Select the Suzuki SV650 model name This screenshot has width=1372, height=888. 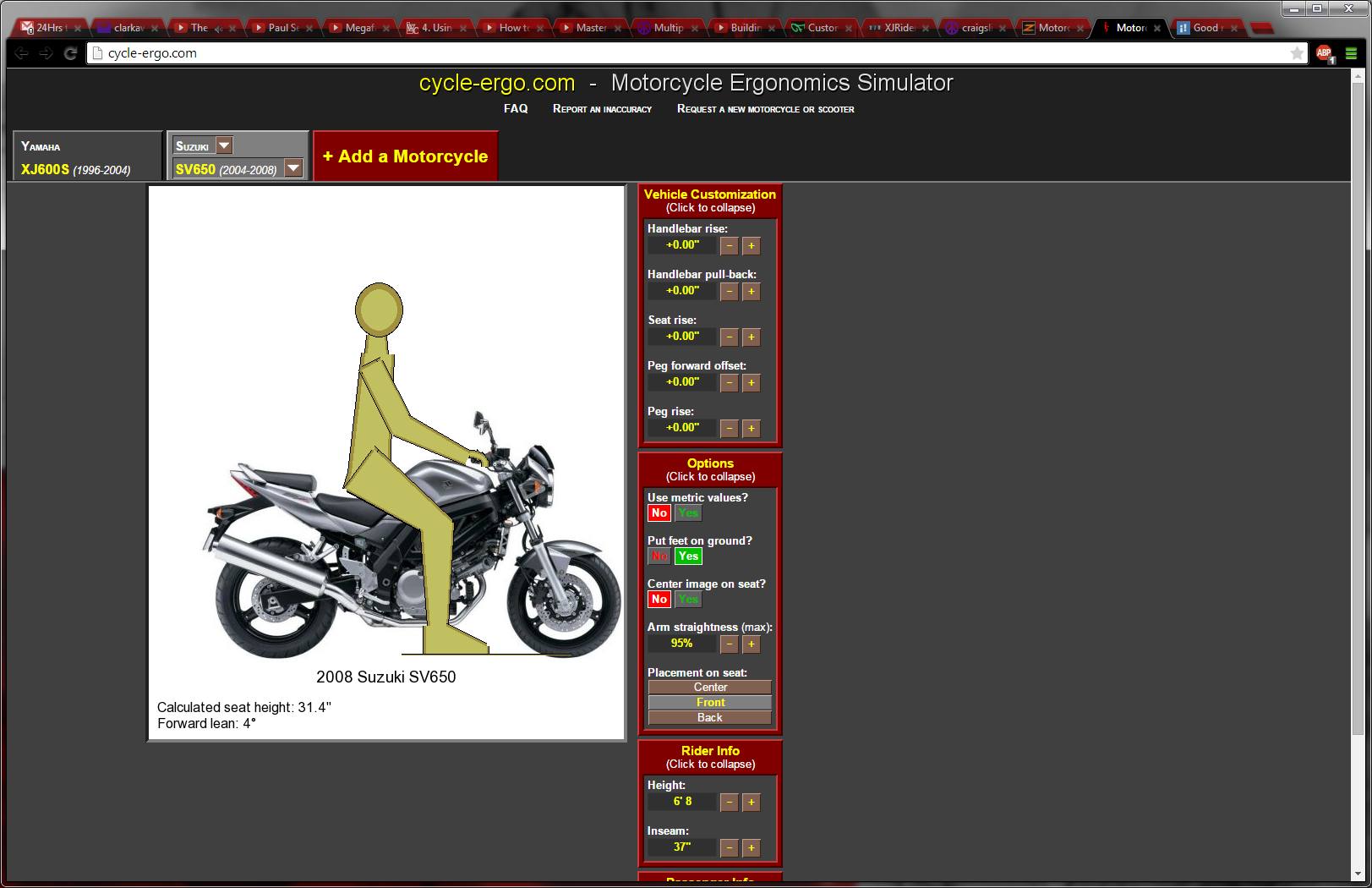(227, 169)
